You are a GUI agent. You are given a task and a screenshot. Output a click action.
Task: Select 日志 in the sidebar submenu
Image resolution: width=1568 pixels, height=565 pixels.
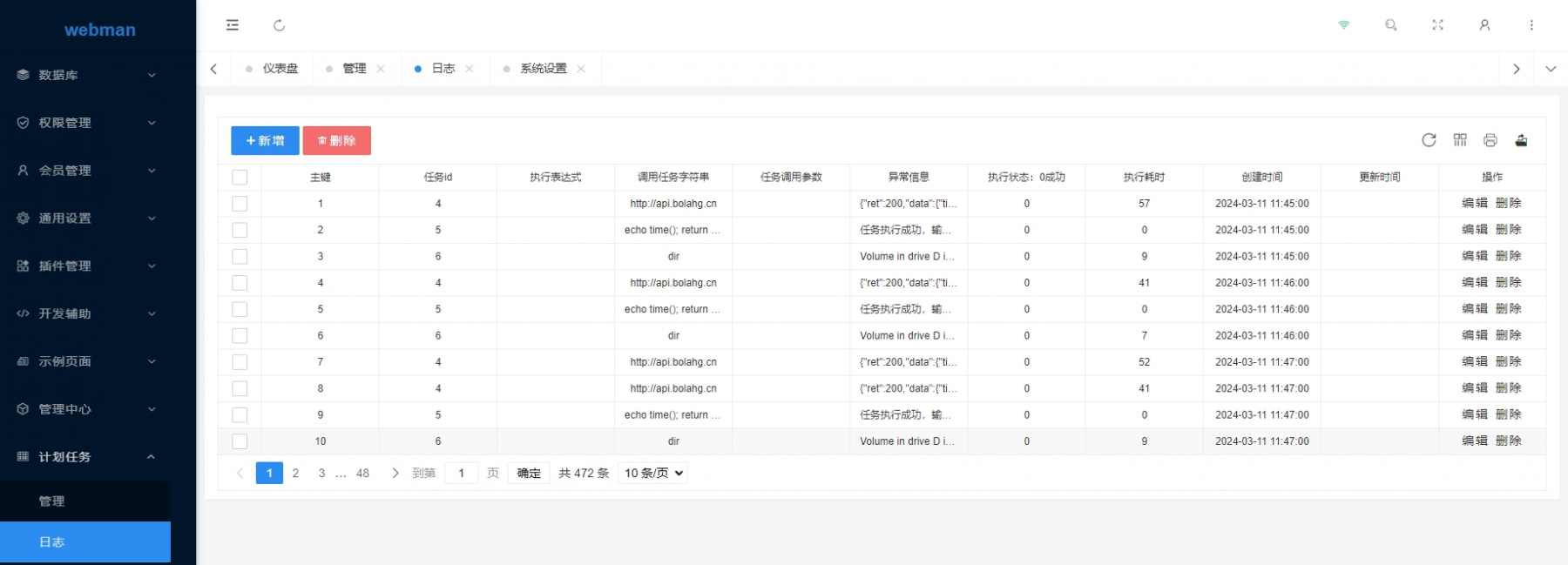coord(85,541)
